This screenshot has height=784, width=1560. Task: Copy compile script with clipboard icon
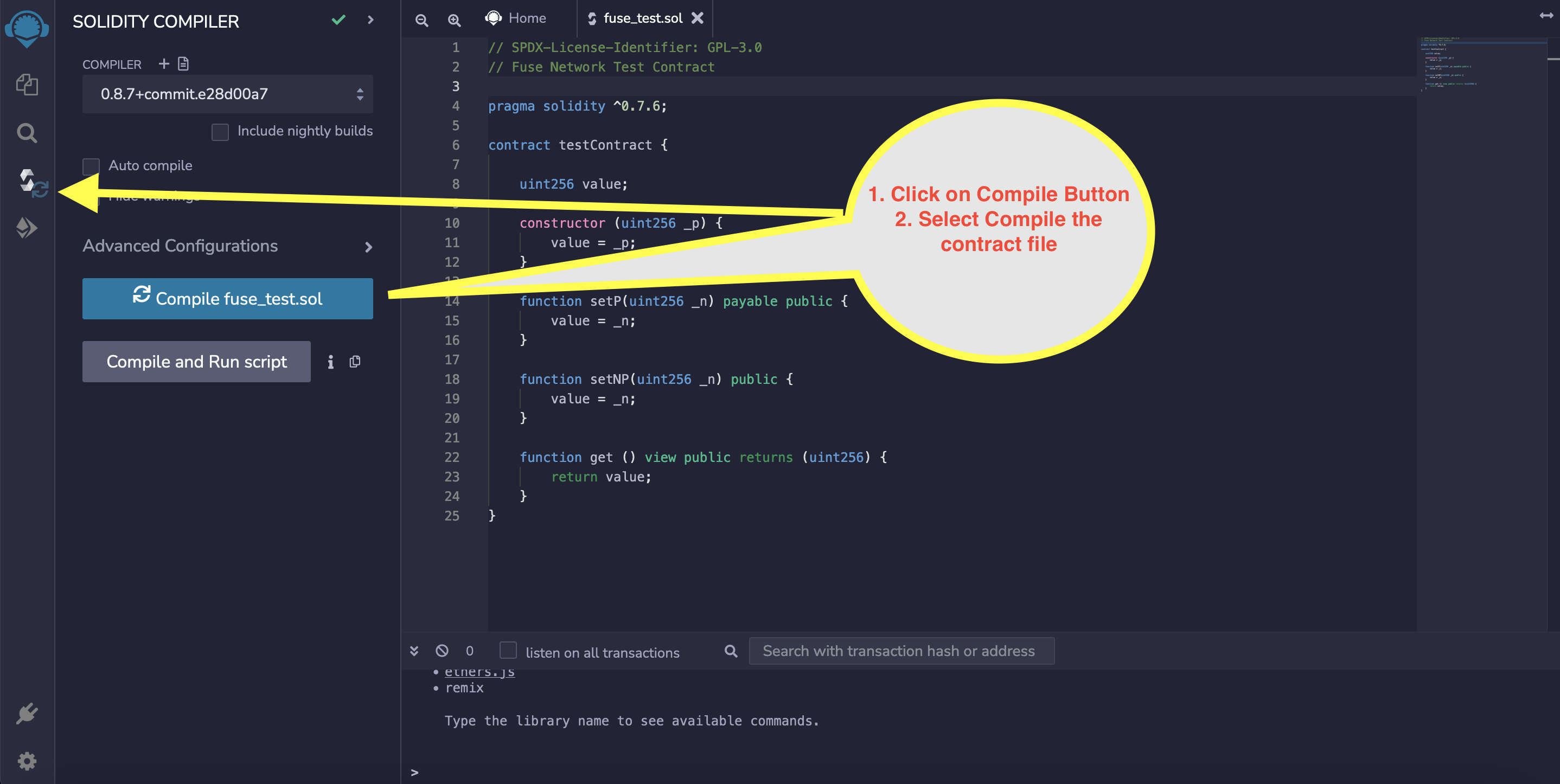click(355, 362)
